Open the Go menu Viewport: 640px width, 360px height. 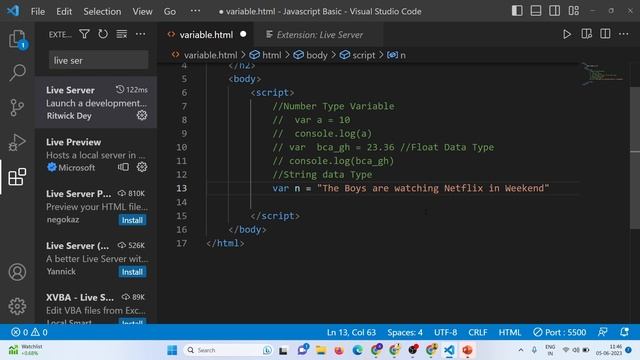[x=170, y=11]
